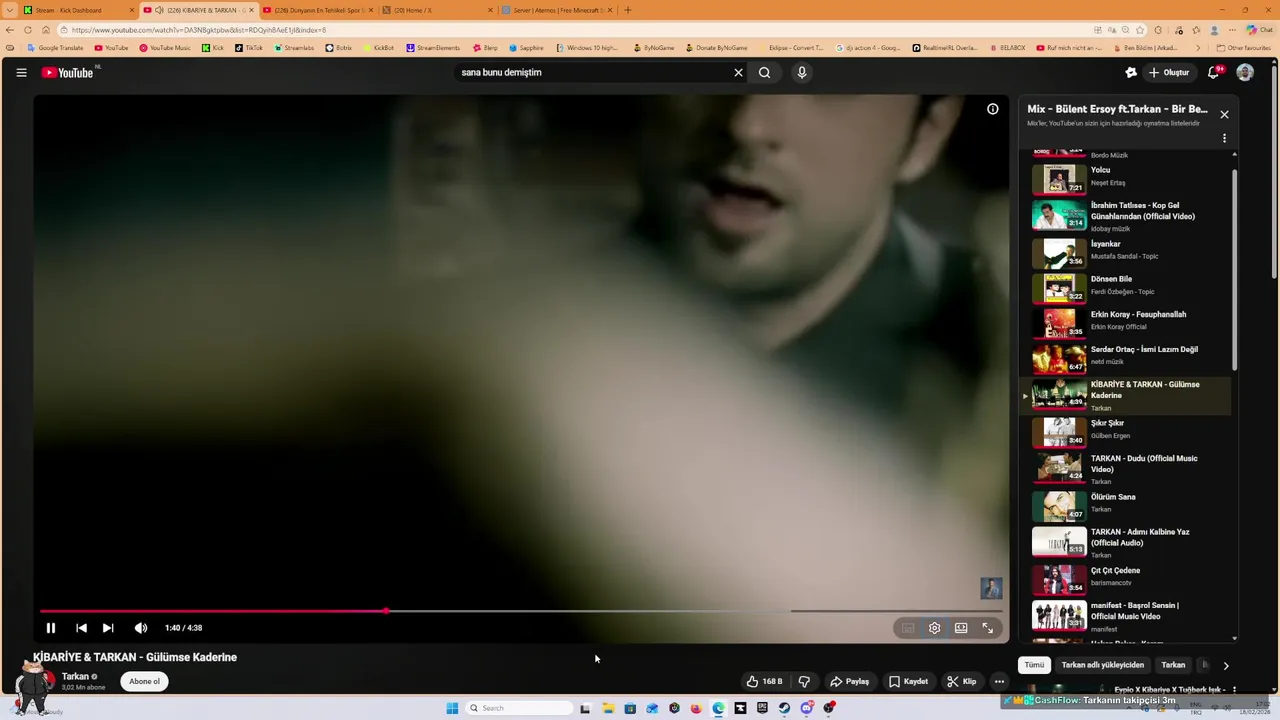The image size is (1280, 720).
Task: Select Ölürüm Sana by Tarkan
Action: 1125,505
